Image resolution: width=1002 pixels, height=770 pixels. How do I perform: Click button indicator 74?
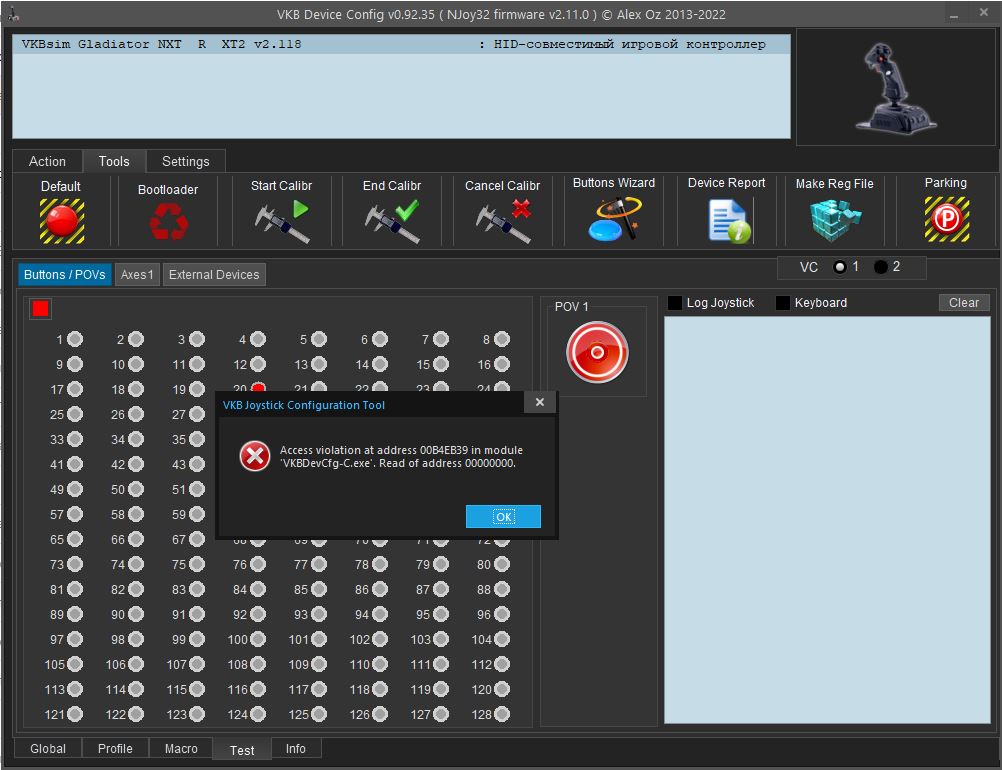pos(136,564)
